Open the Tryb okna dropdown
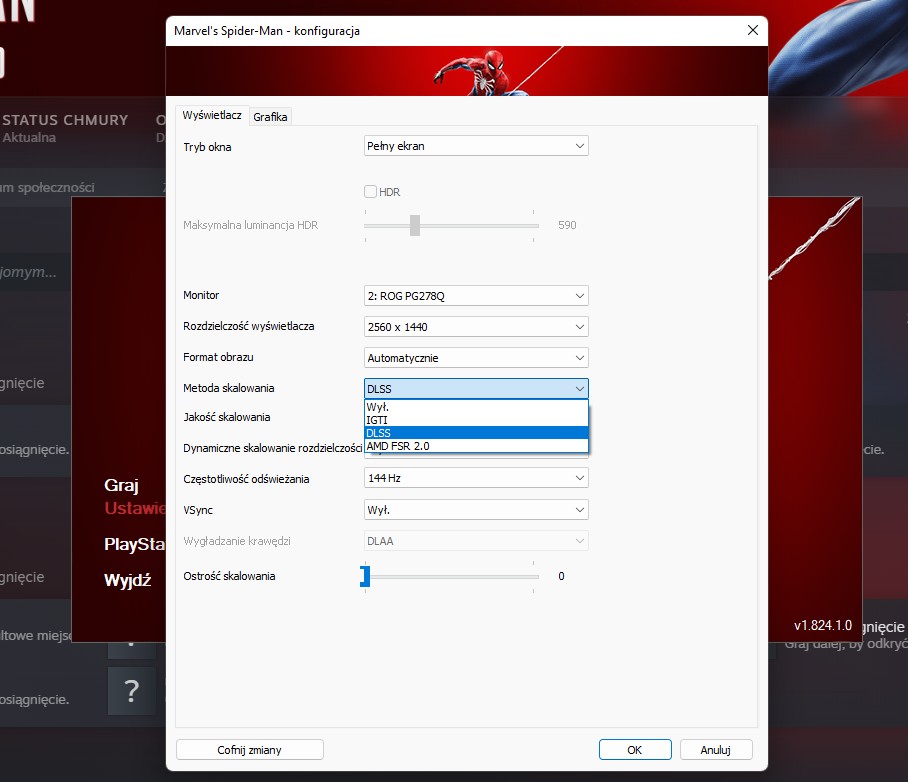 click(476, 146)
